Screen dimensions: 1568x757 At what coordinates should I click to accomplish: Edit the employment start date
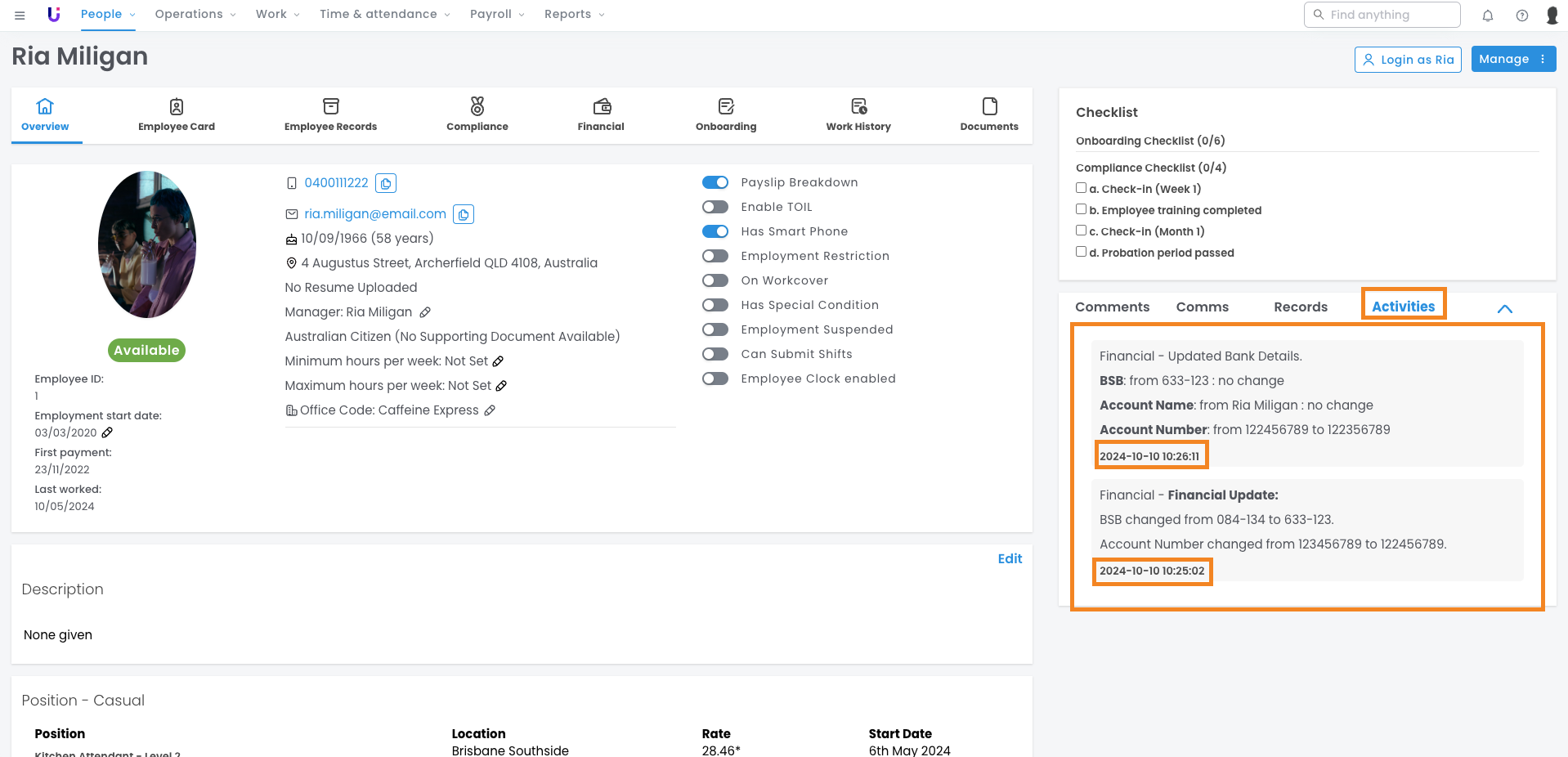coord(107,432)
